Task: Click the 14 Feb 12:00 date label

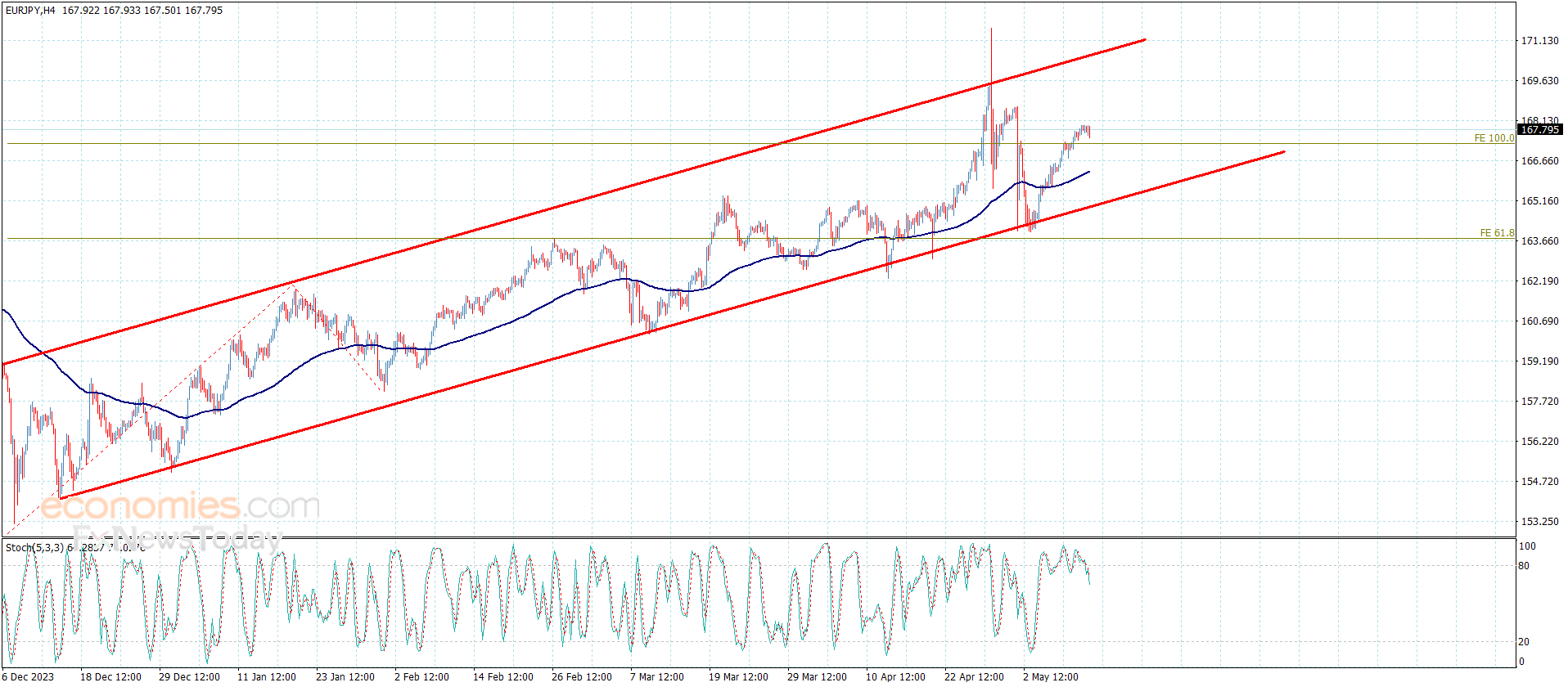Action: click(503, 677)
